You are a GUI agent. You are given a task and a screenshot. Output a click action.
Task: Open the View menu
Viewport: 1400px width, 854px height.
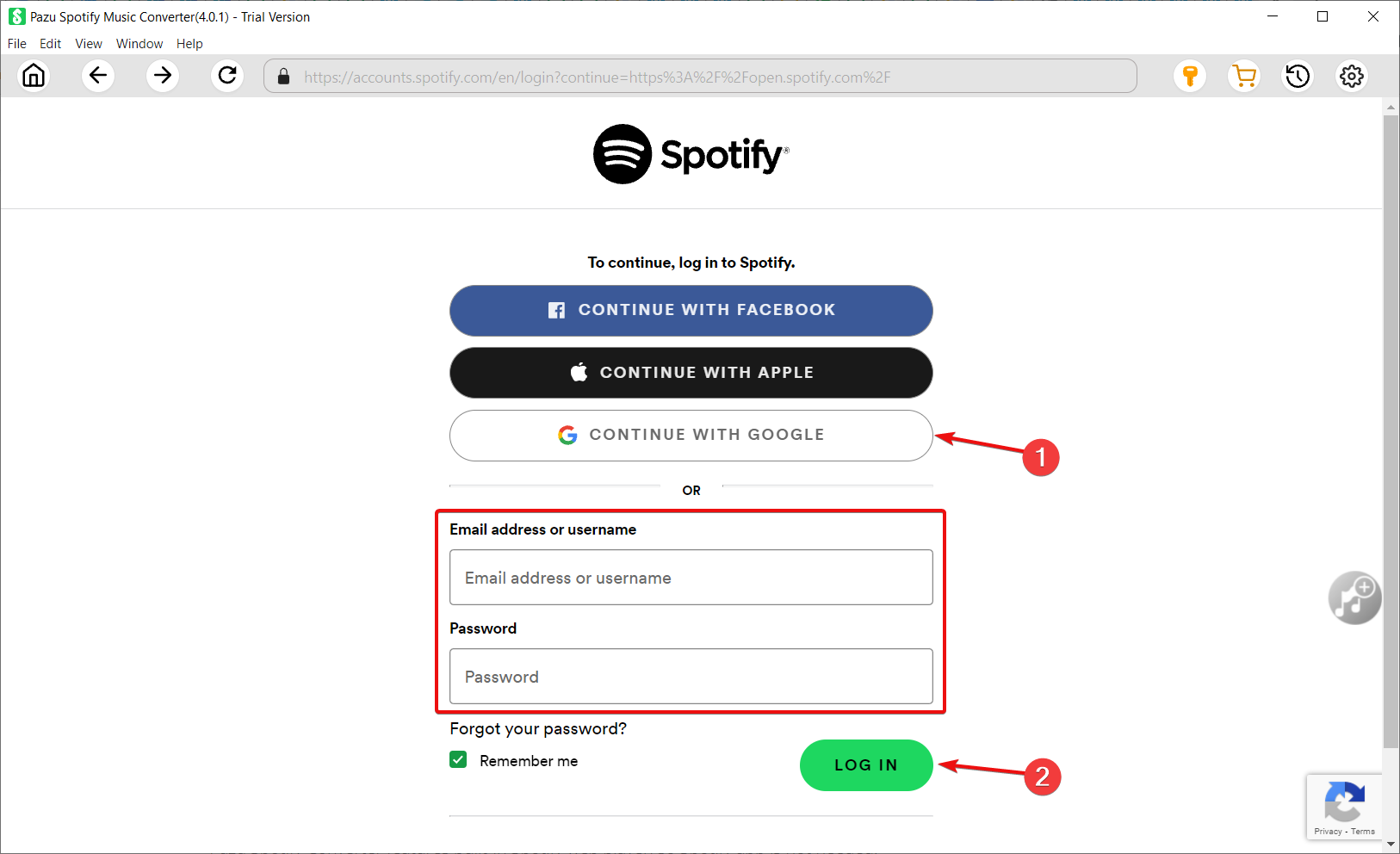88,44
